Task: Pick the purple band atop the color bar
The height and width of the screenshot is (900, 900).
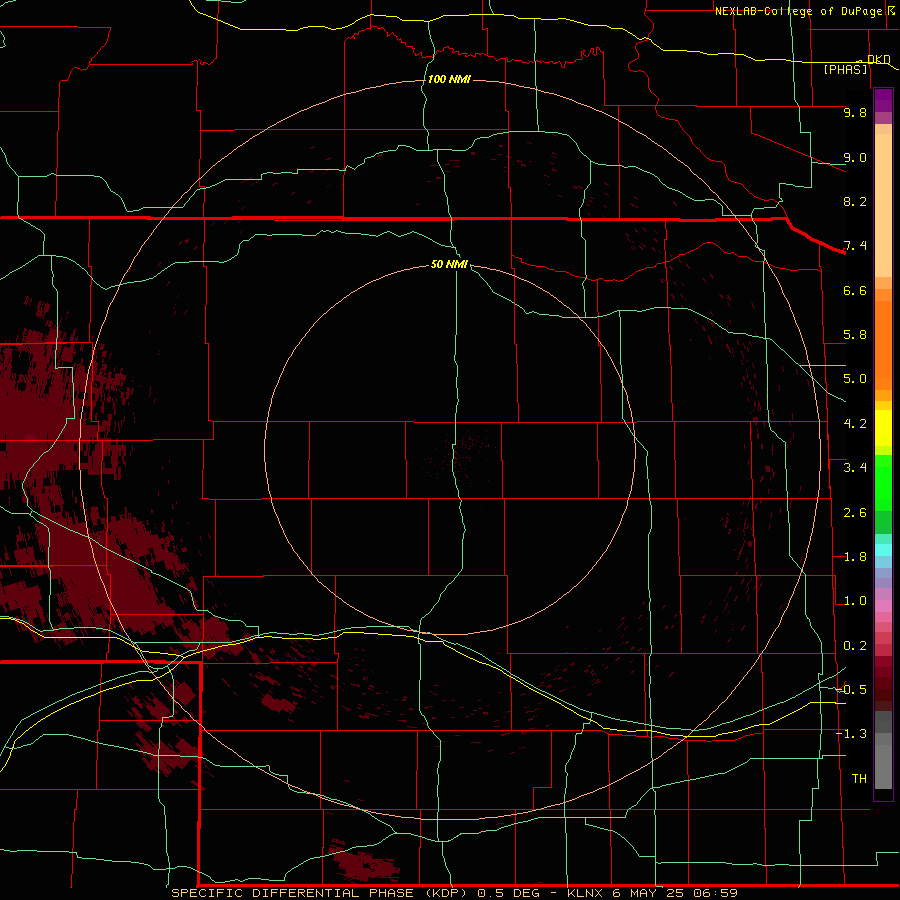Action: pos(883,100)
